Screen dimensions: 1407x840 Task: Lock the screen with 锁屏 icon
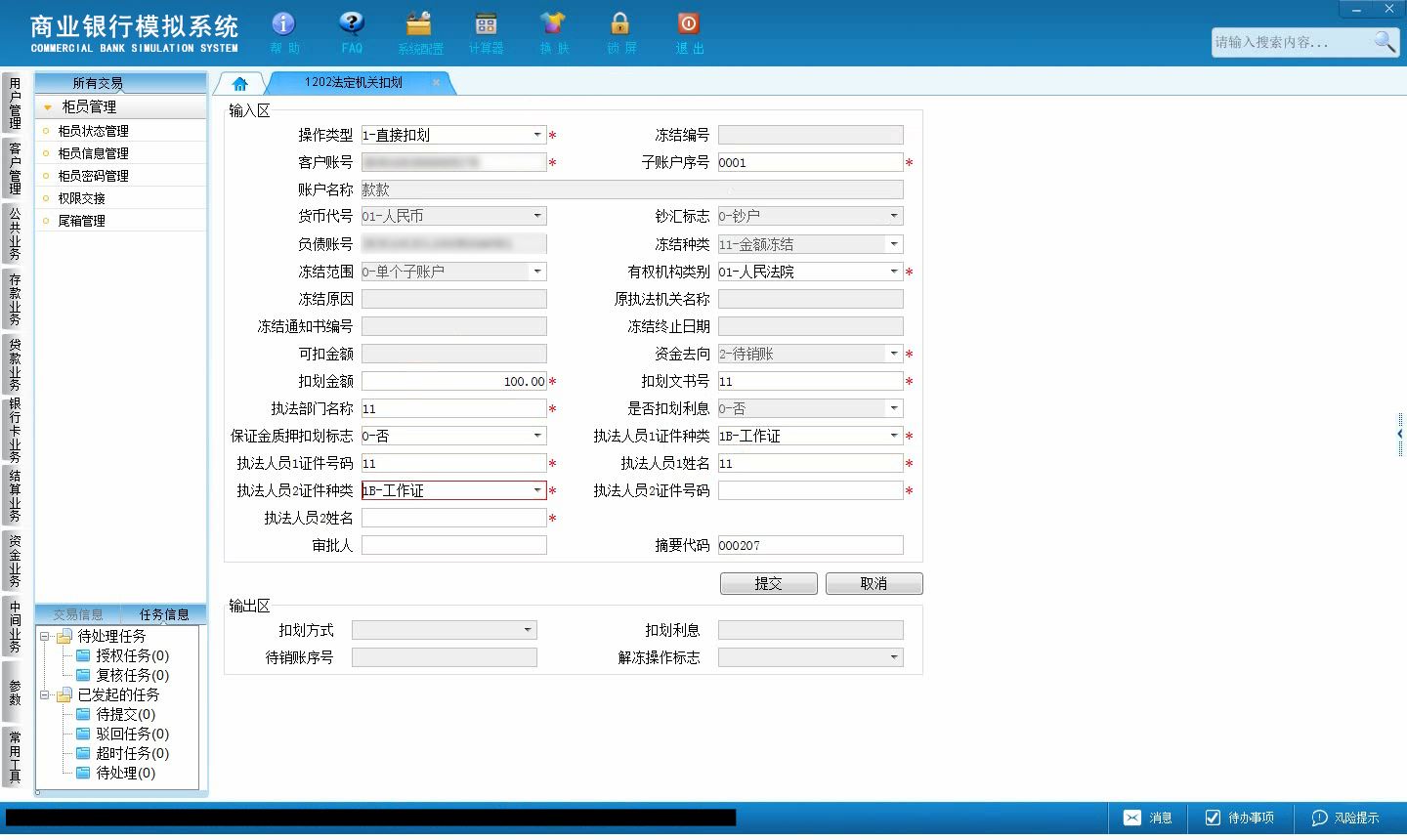click(620, 32)
